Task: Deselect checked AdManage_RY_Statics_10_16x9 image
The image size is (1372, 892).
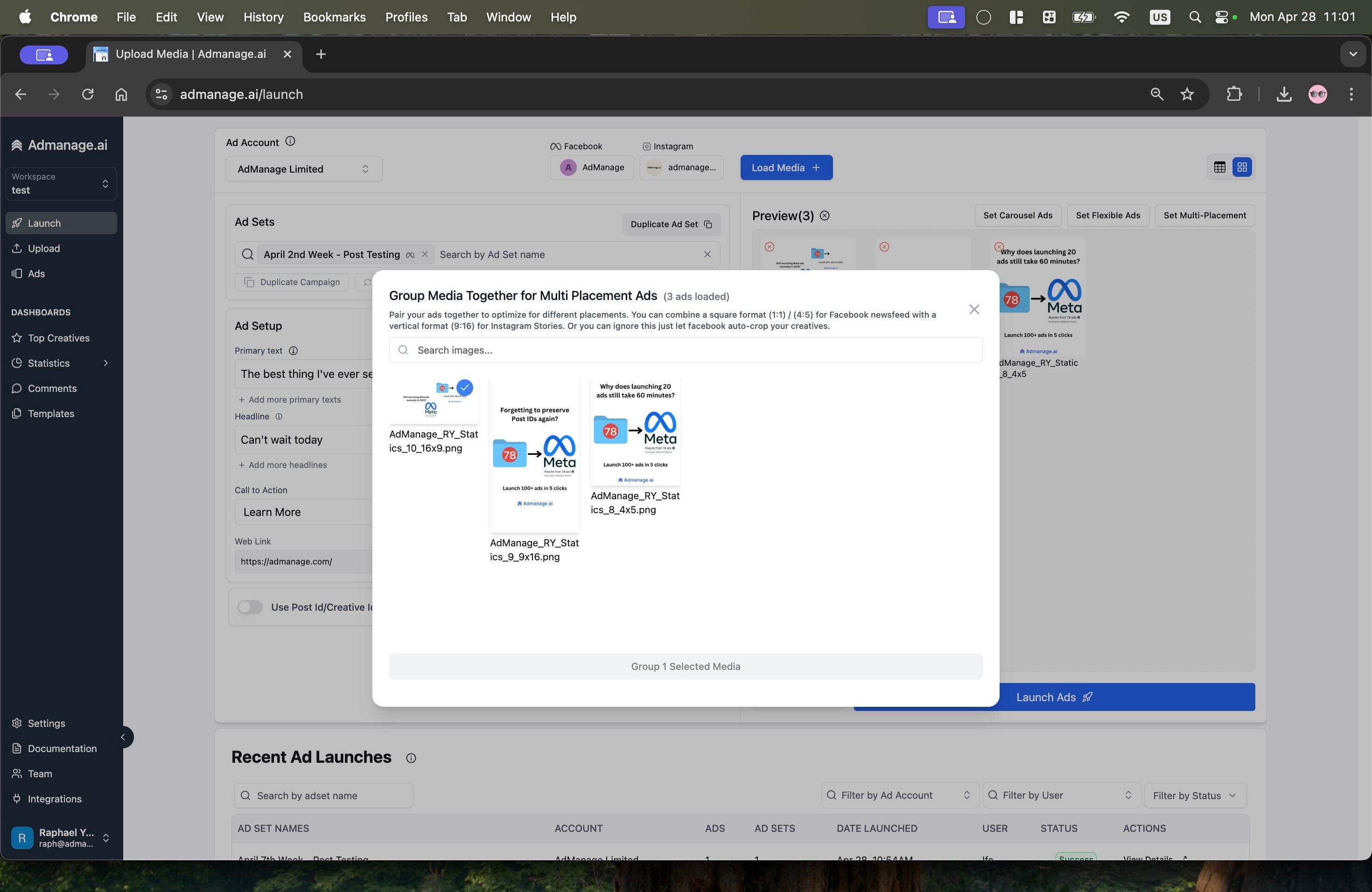Action: point(434,400)
